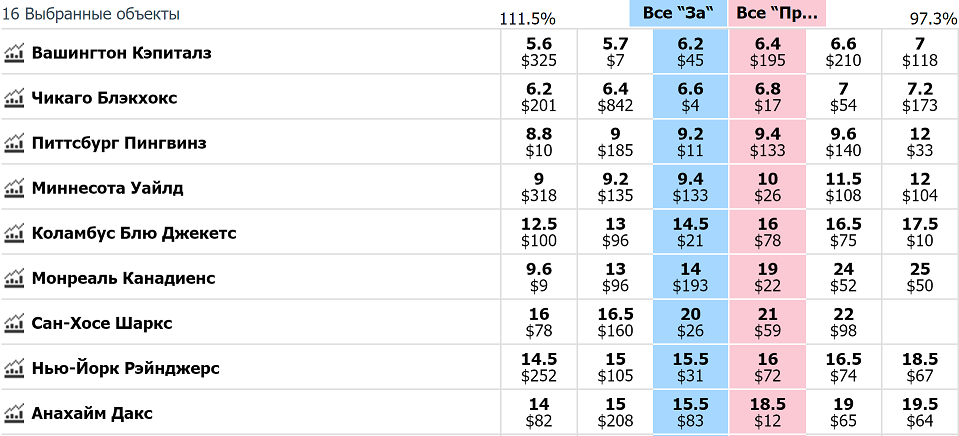This screenshot has width=959, height=436.
Task: Open the Монреаль Канадиенс team link
Action: click(x=124, y=279)
